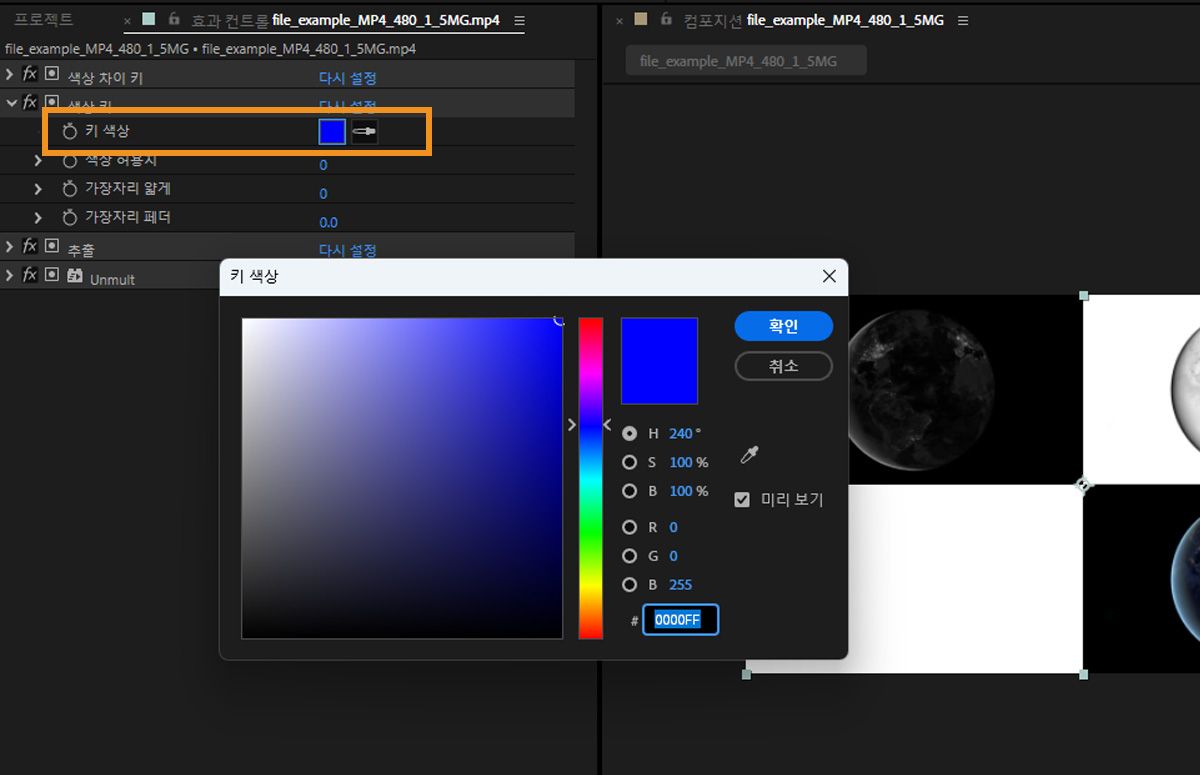This screenshot has height=775, width=1200.
Task: Toggle the stopwatch for 가장자리 페더
Action: pyautogui.click(x=69, y=218)
